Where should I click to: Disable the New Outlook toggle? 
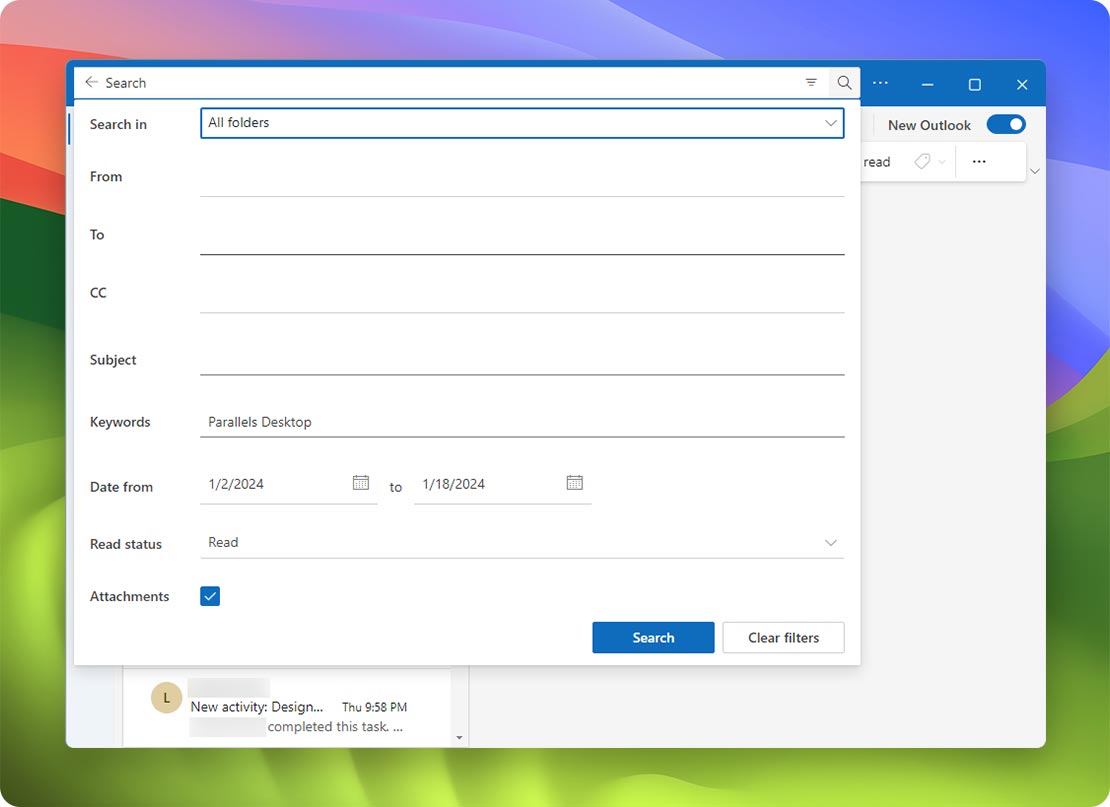pos(1006,124)
